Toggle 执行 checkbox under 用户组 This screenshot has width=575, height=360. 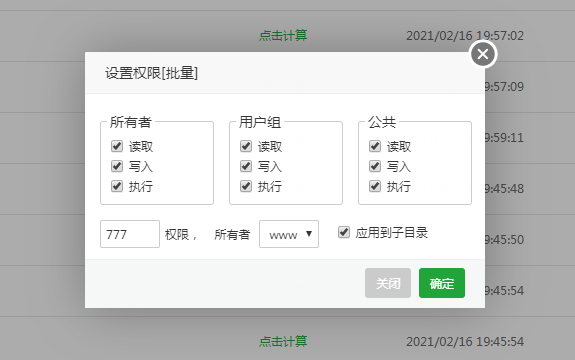[246, 186]
